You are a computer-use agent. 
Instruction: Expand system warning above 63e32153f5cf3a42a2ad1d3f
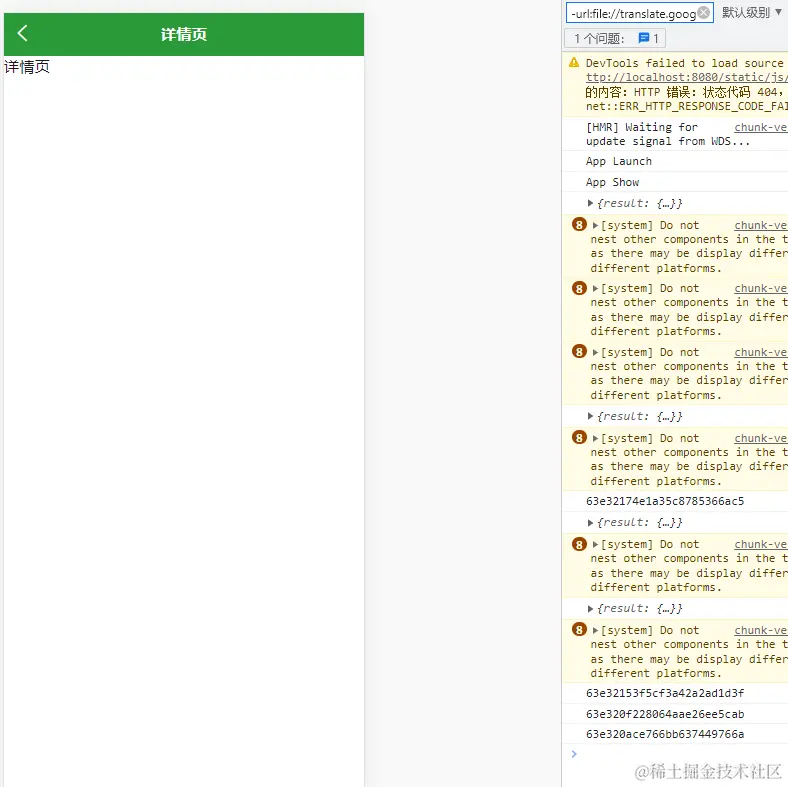click(x=595, y=630)
